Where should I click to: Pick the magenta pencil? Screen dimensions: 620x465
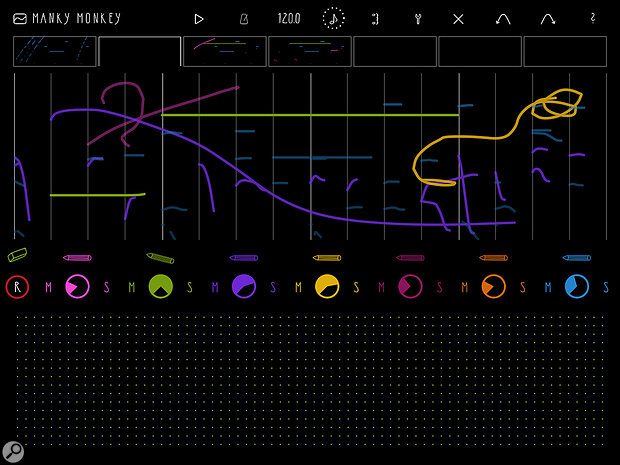point(410,258)
